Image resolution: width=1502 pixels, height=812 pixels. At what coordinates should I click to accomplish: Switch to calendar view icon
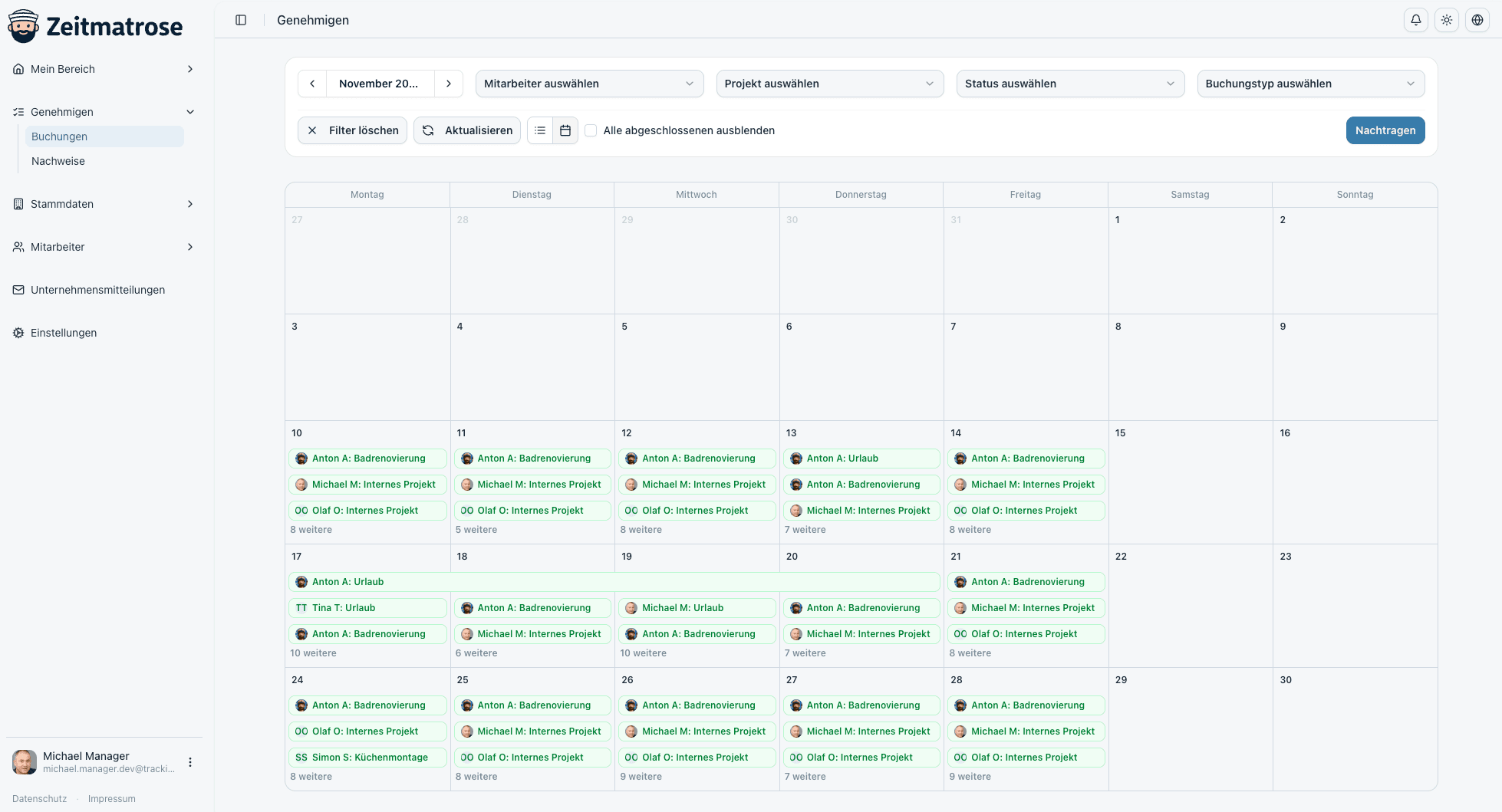pos(565,130)
